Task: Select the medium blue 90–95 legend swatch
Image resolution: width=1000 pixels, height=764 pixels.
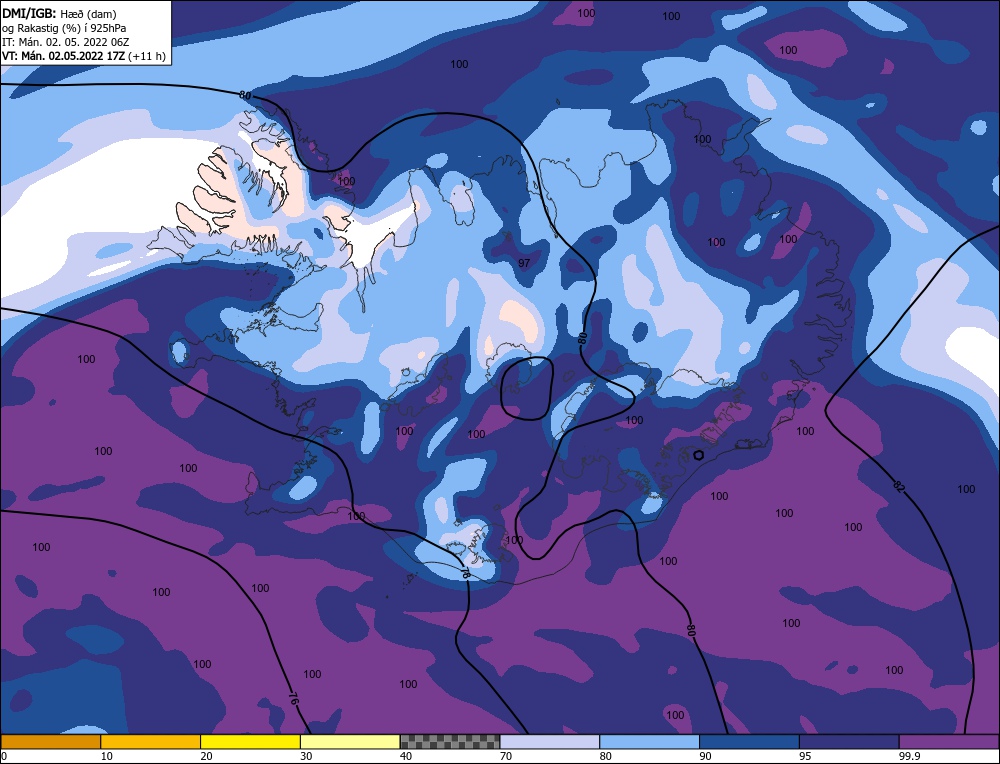Action: [x=749, y=742]
